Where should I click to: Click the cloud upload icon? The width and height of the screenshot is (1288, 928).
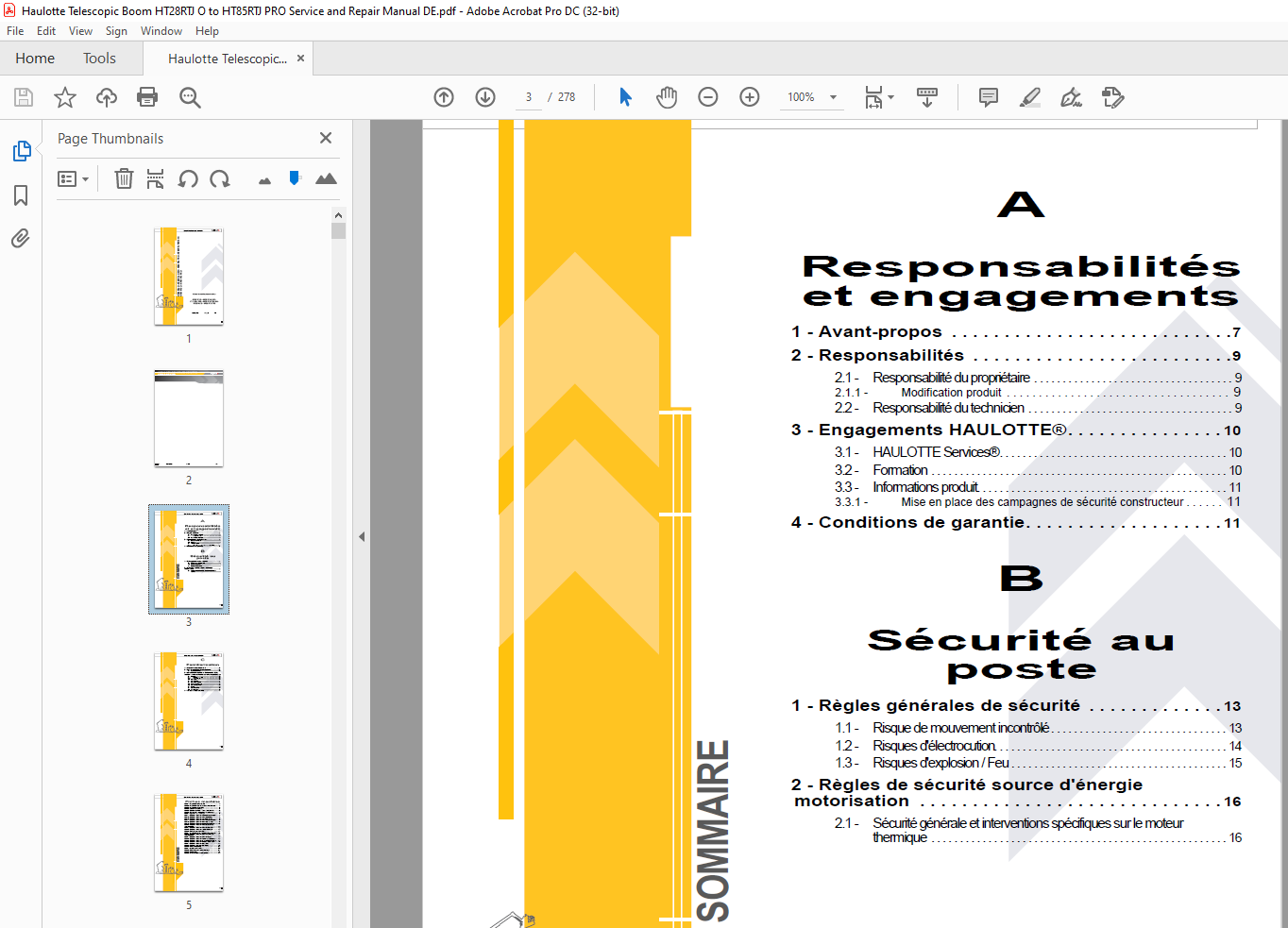107,97
